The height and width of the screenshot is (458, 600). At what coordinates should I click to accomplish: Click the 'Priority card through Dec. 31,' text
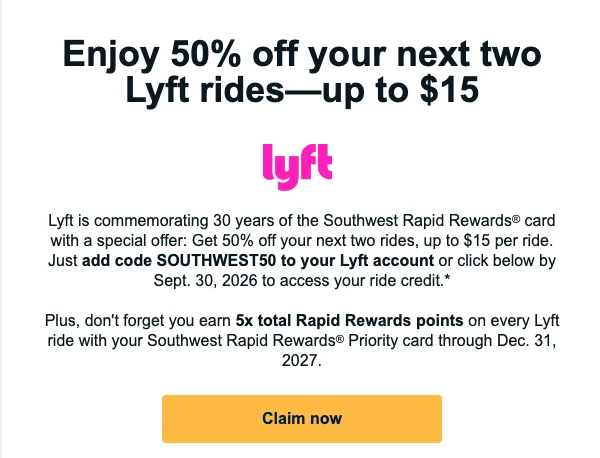pyautogui.click(x=452, y=340)
